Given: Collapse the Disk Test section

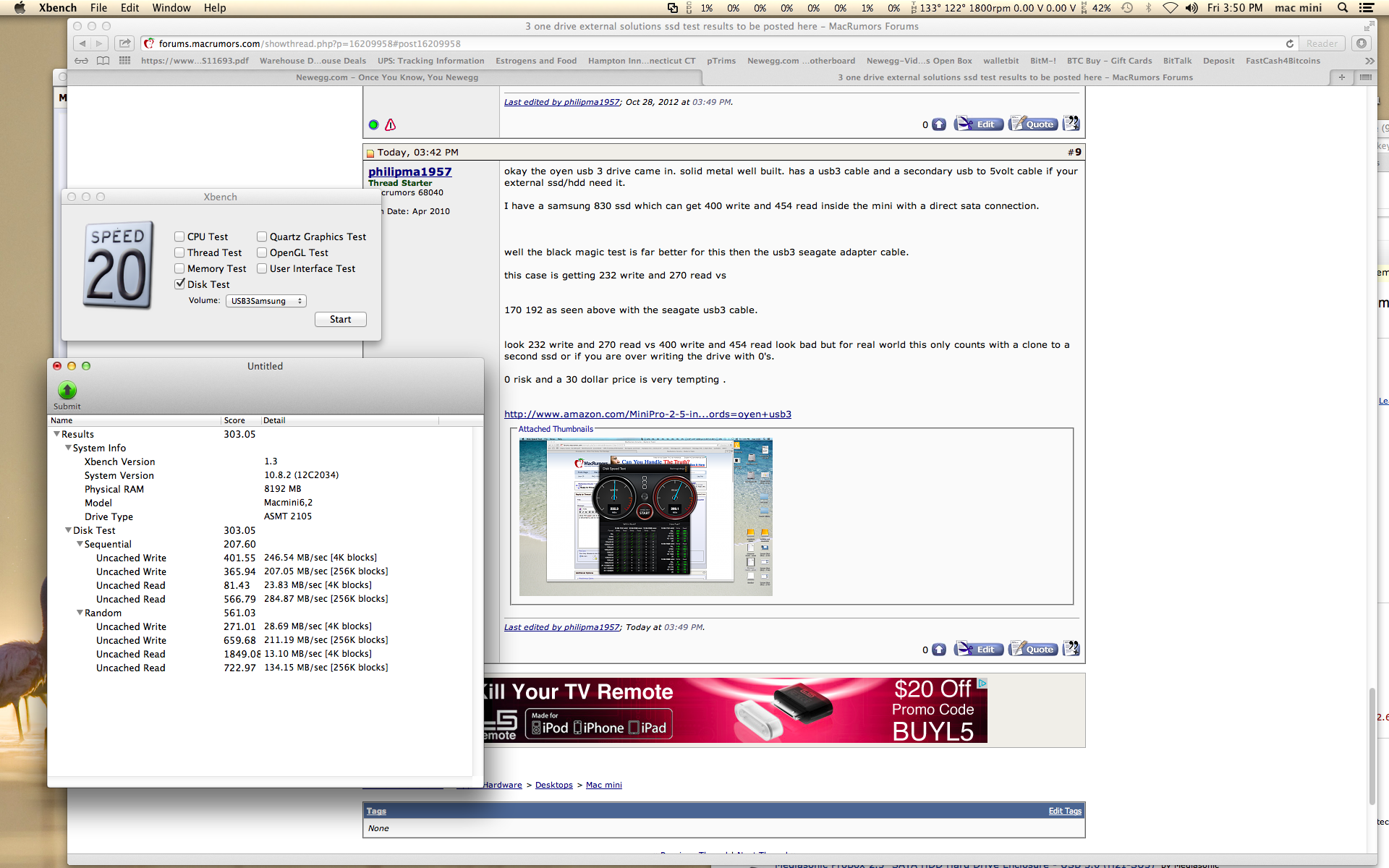Looking at the screenshot, I should click(x=68, y=530).
